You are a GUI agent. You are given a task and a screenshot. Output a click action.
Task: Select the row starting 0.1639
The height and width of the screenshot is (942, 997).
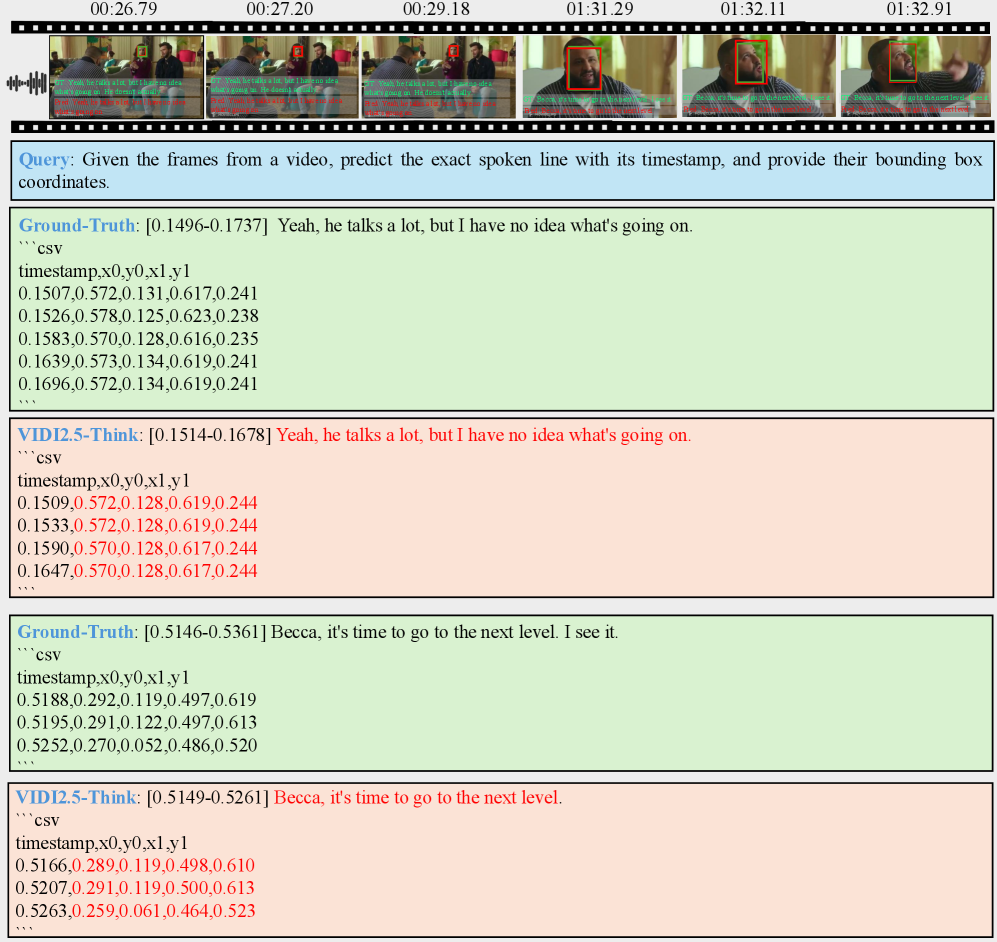pyautogui.click(x=138, y=361)
